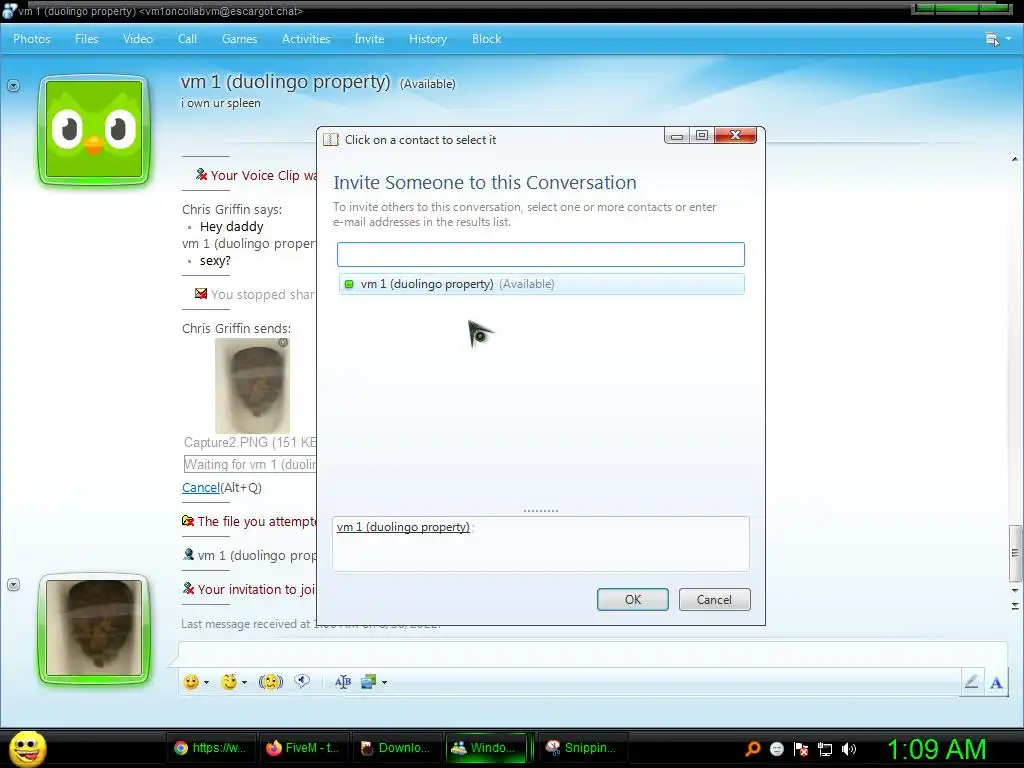Send a nudge with the shaking face icon
1024x768 pixels.
coord(270,682)
